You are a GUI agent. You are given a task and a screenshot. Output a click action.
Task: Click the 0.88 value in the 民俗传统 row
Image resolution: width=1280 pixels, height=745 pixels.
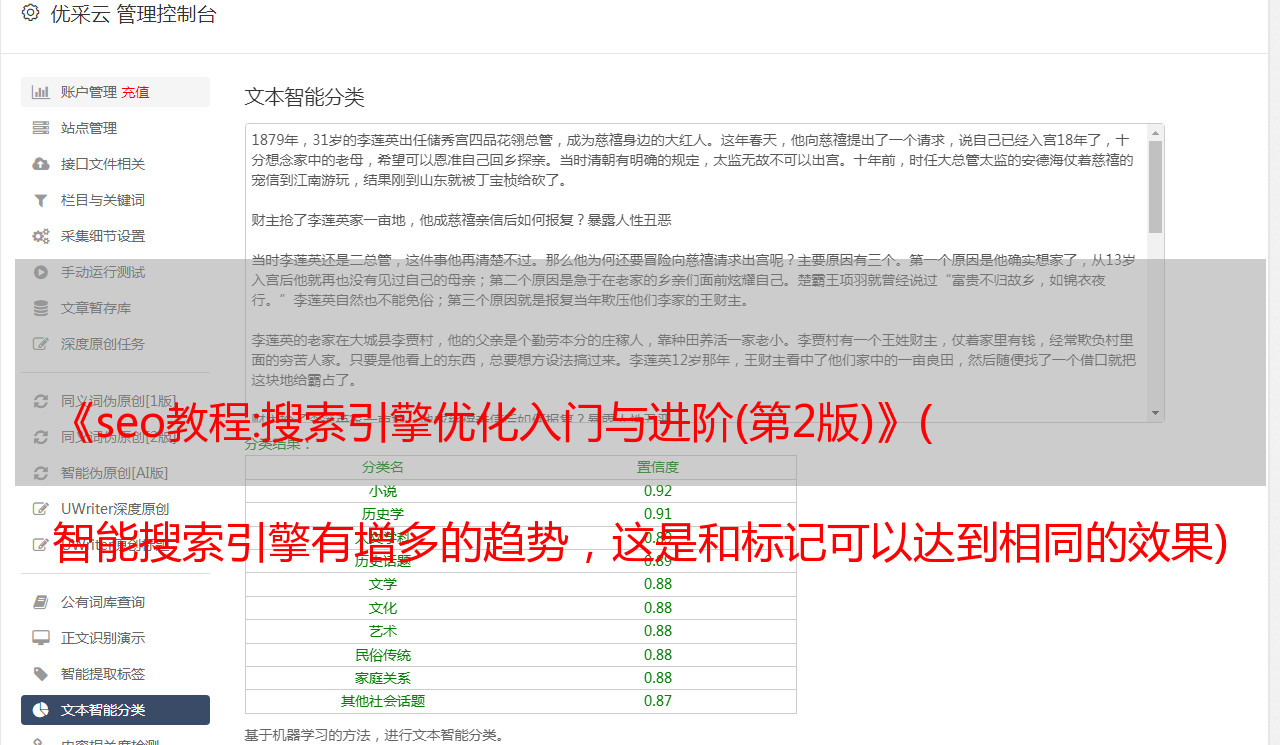[x=658, y=655]
